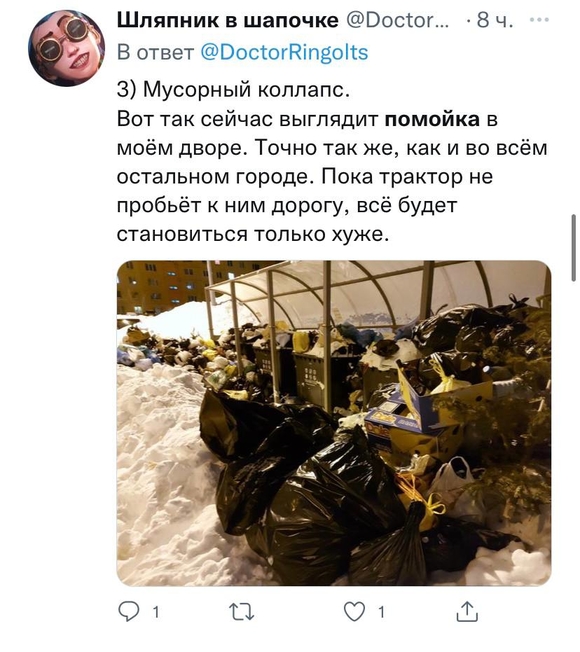Open the share upload icon
Image resolution: width=580 pixels, height=652 pixels.
467,611
